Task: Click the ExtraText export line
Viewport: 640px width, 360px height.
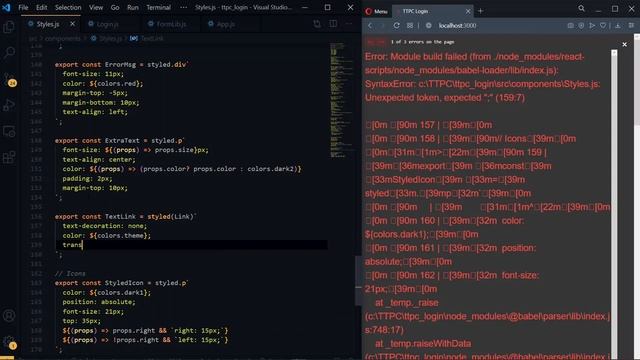Action: pyautogui.click(x=120, y=140)
